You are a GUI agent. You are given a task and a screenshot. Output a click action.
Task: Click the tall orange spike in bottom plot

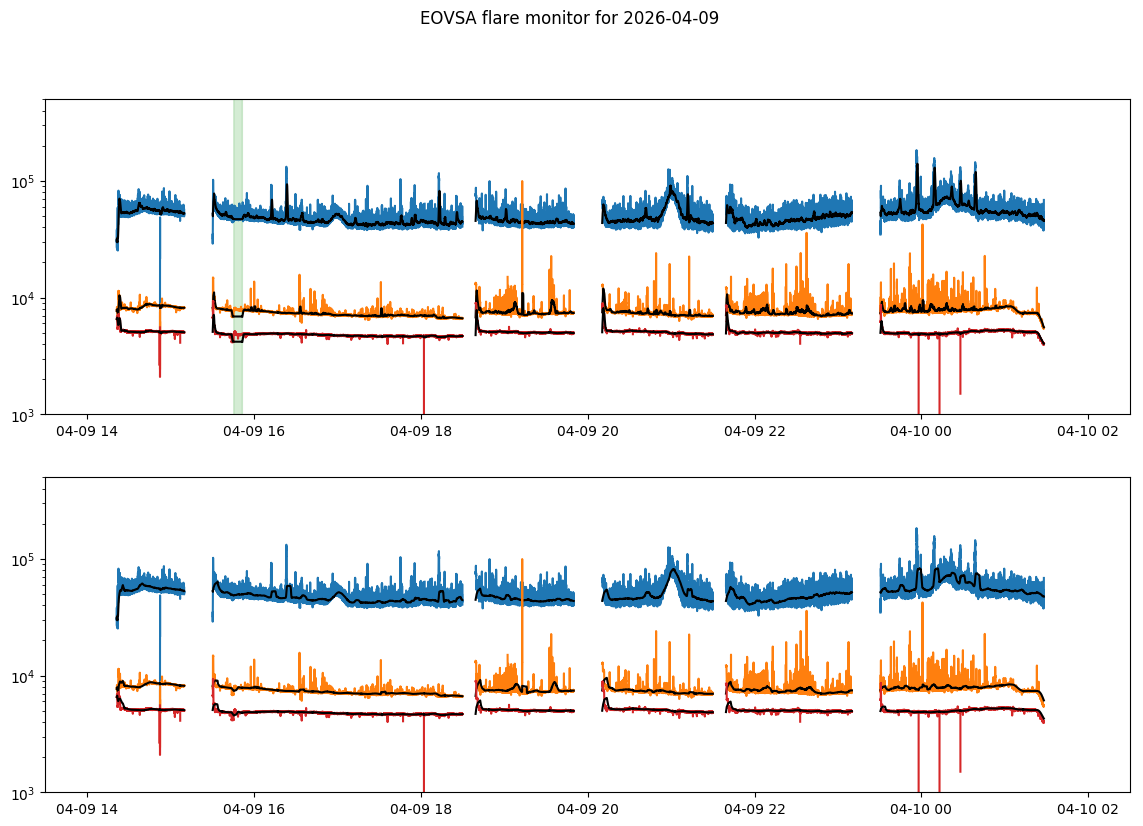(522, 622)
